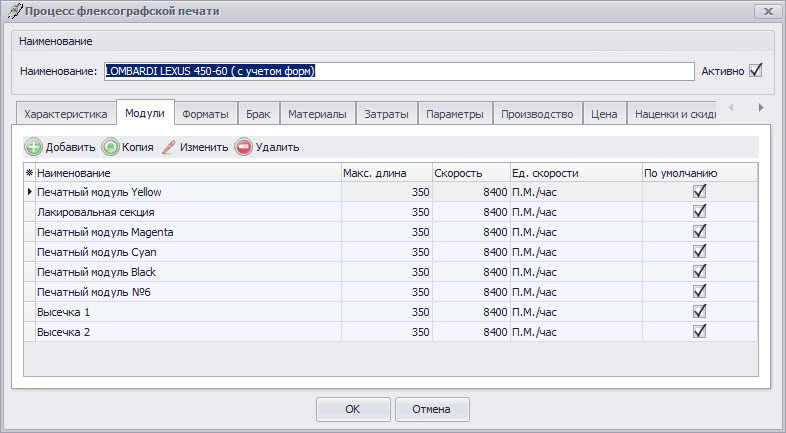This screenshot has width=786, height=433.
Task: Open the Форматы tab
Action: tap(206, 114)
